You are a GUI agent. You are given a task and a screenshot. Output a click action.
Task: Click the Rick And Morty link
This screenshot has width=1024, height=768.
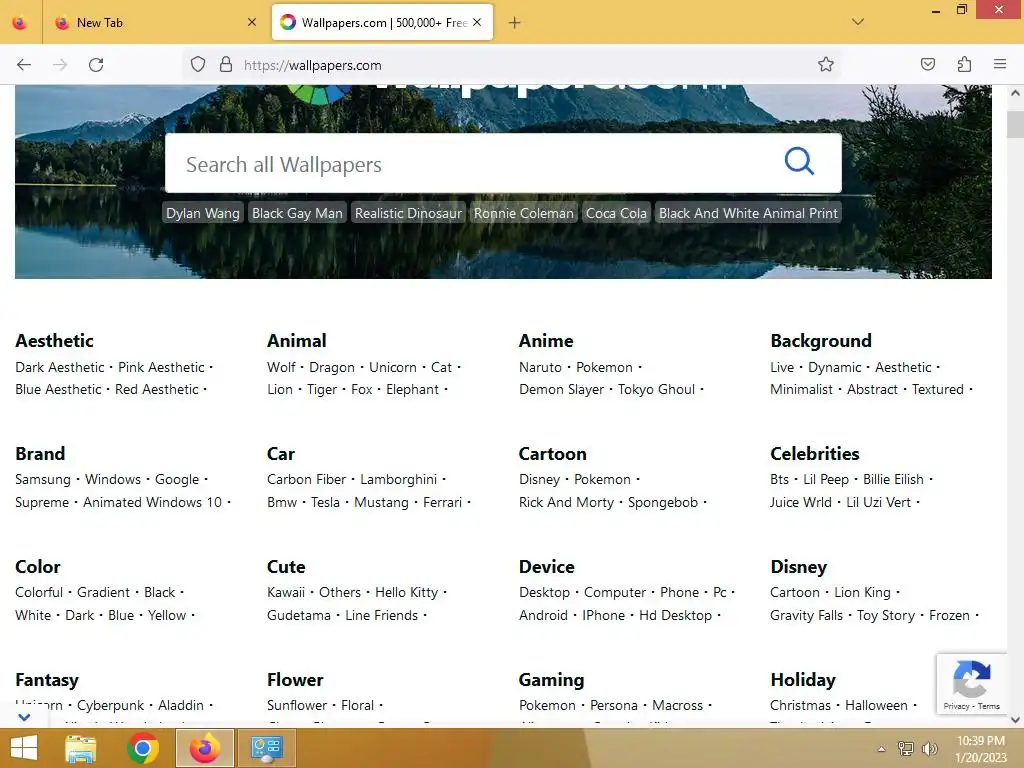coord(566,502)
